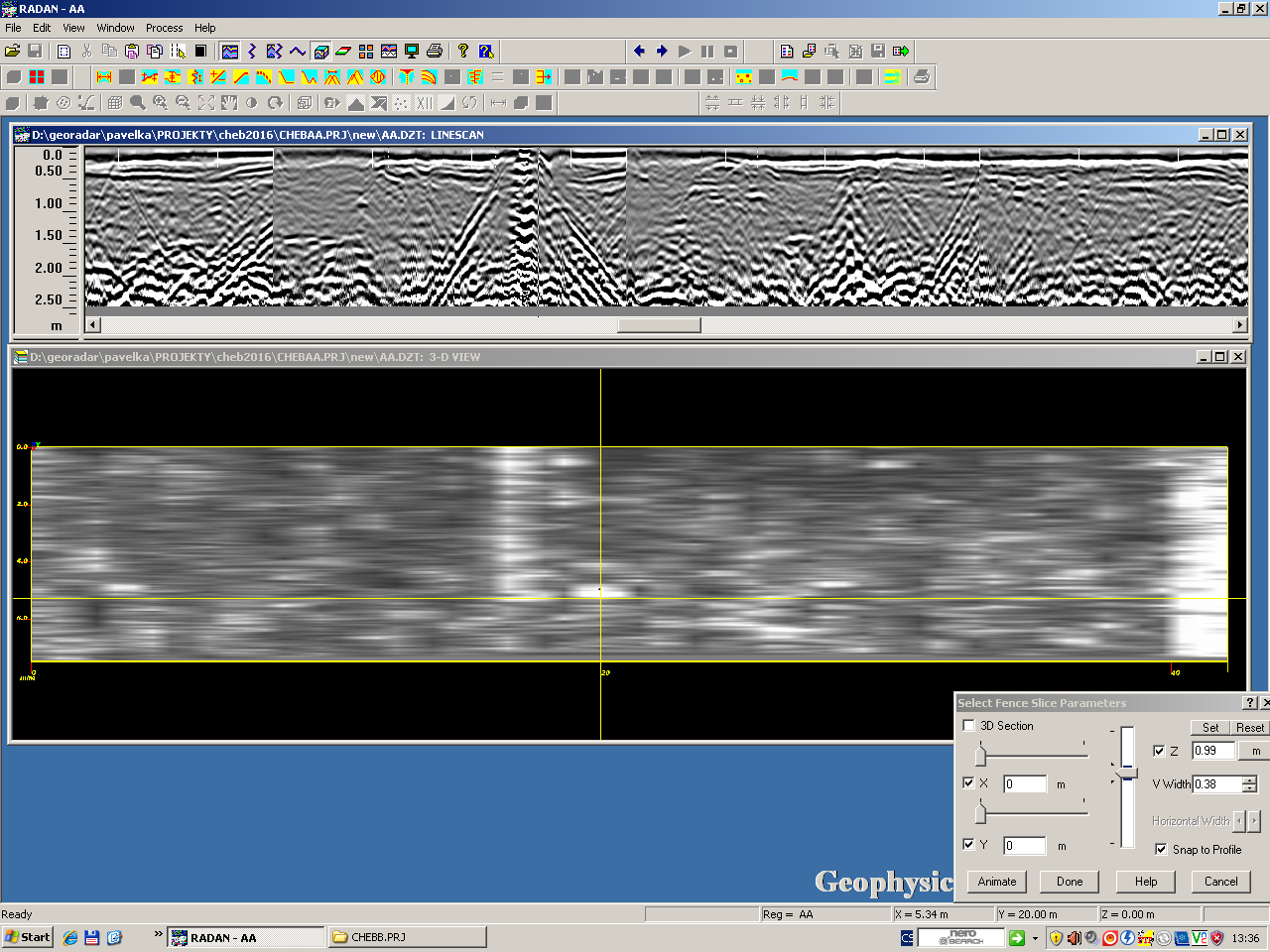Click the Cut scissors icon
Image resolution: width=1270 pixels, height=952 pixels.
point(86,52)
